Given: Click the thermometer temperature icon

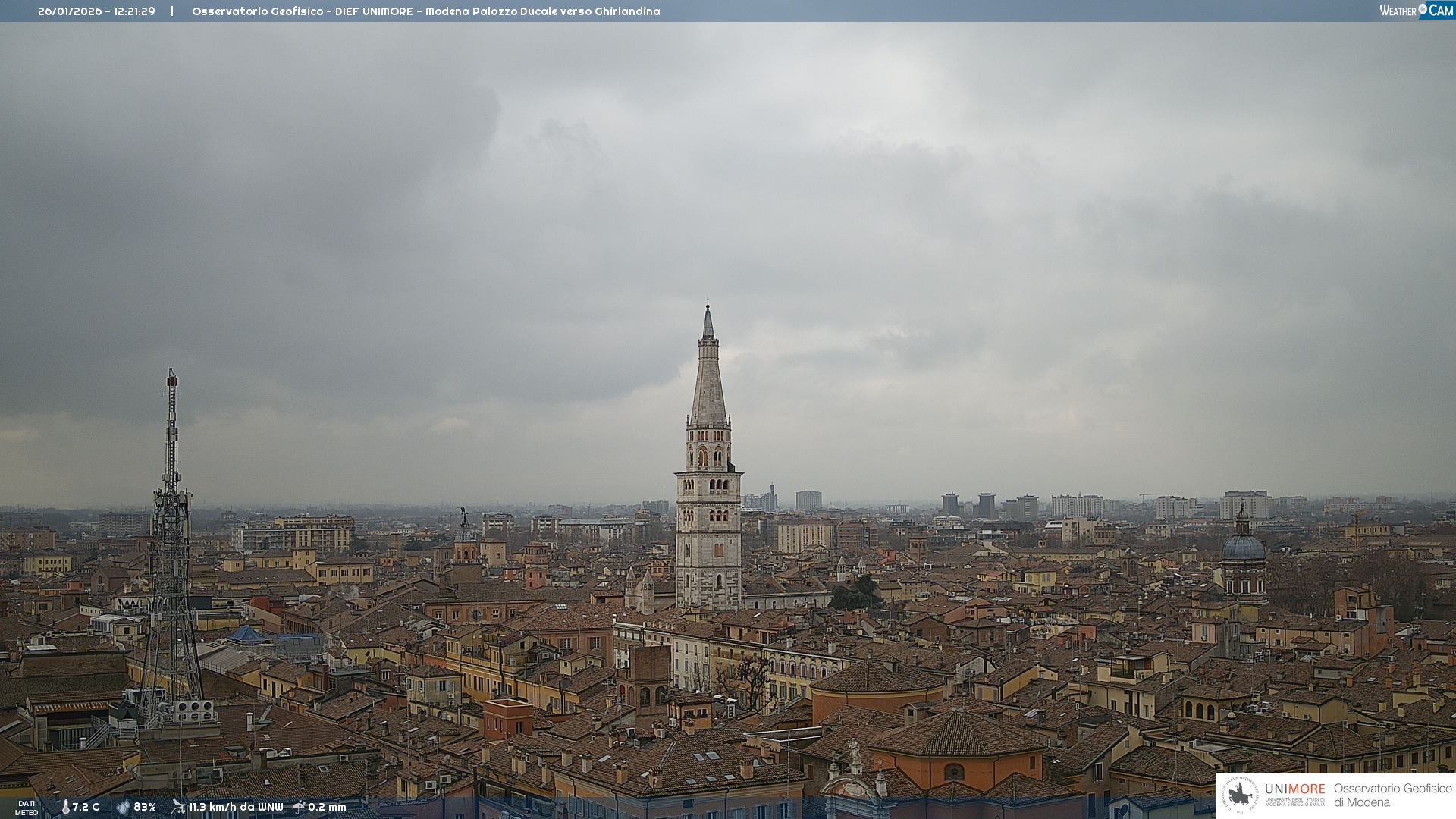Looking at the screenshot, I should coord(65,807).
